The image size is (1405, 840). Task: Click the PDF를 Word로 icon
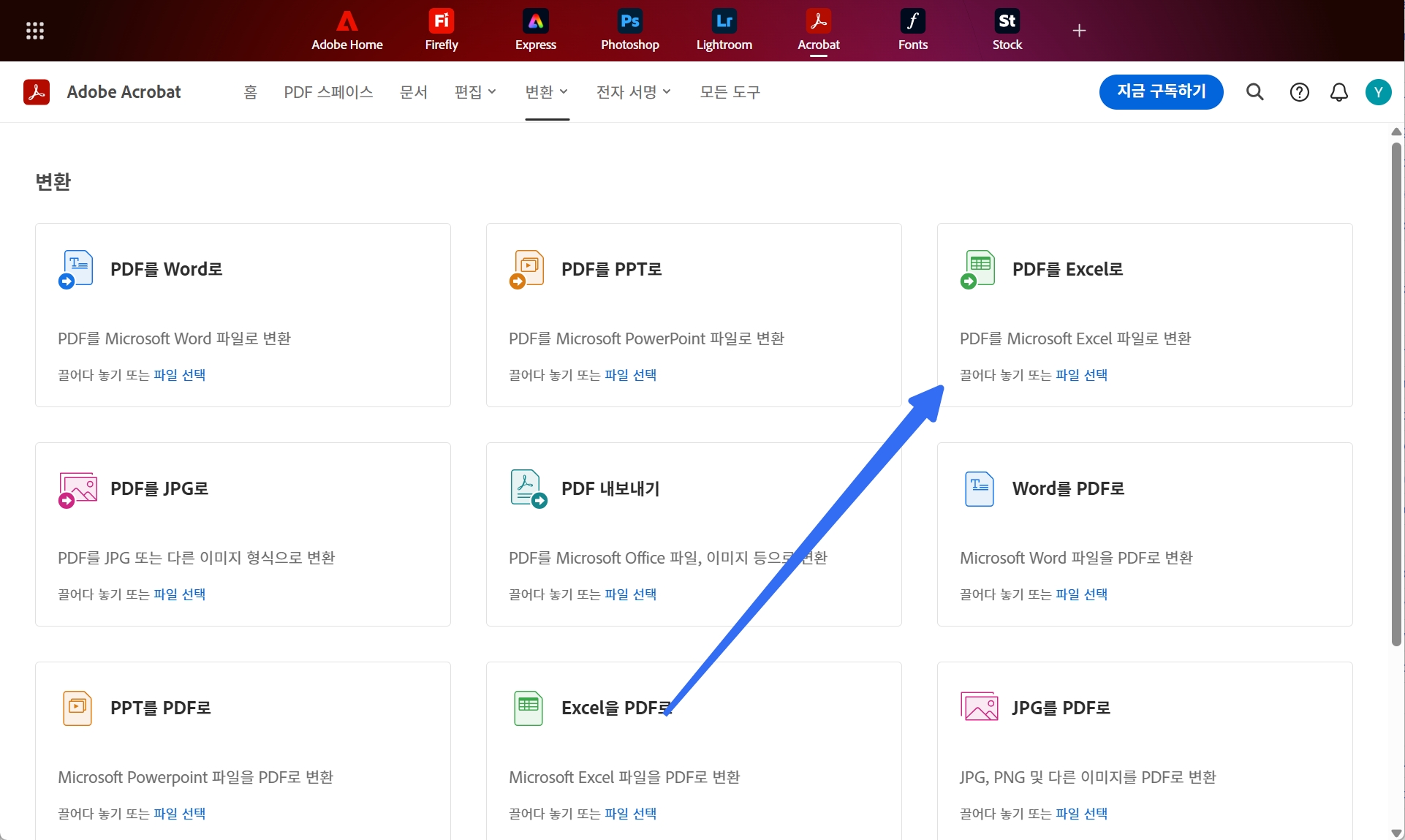click(76, 269)
